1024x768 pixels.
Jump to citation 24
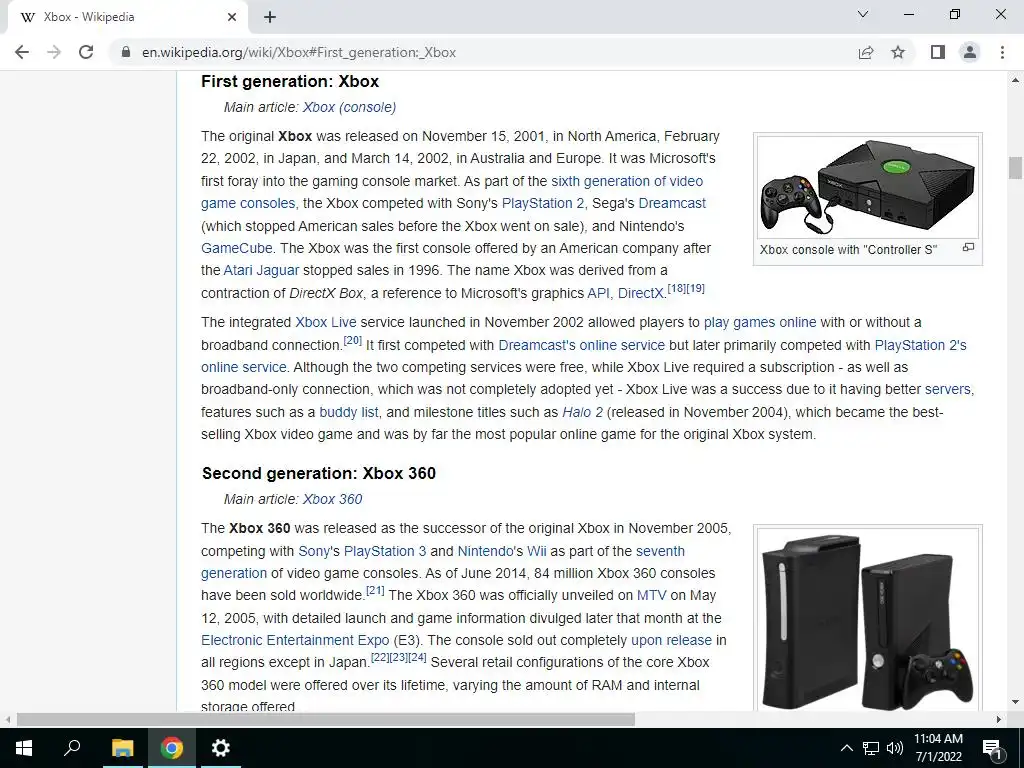417,658
